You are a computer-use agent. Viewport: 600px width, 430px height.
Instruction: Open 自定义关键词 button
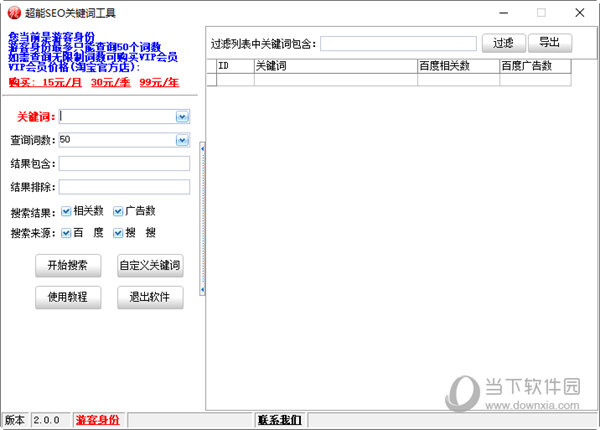(150, 265)
